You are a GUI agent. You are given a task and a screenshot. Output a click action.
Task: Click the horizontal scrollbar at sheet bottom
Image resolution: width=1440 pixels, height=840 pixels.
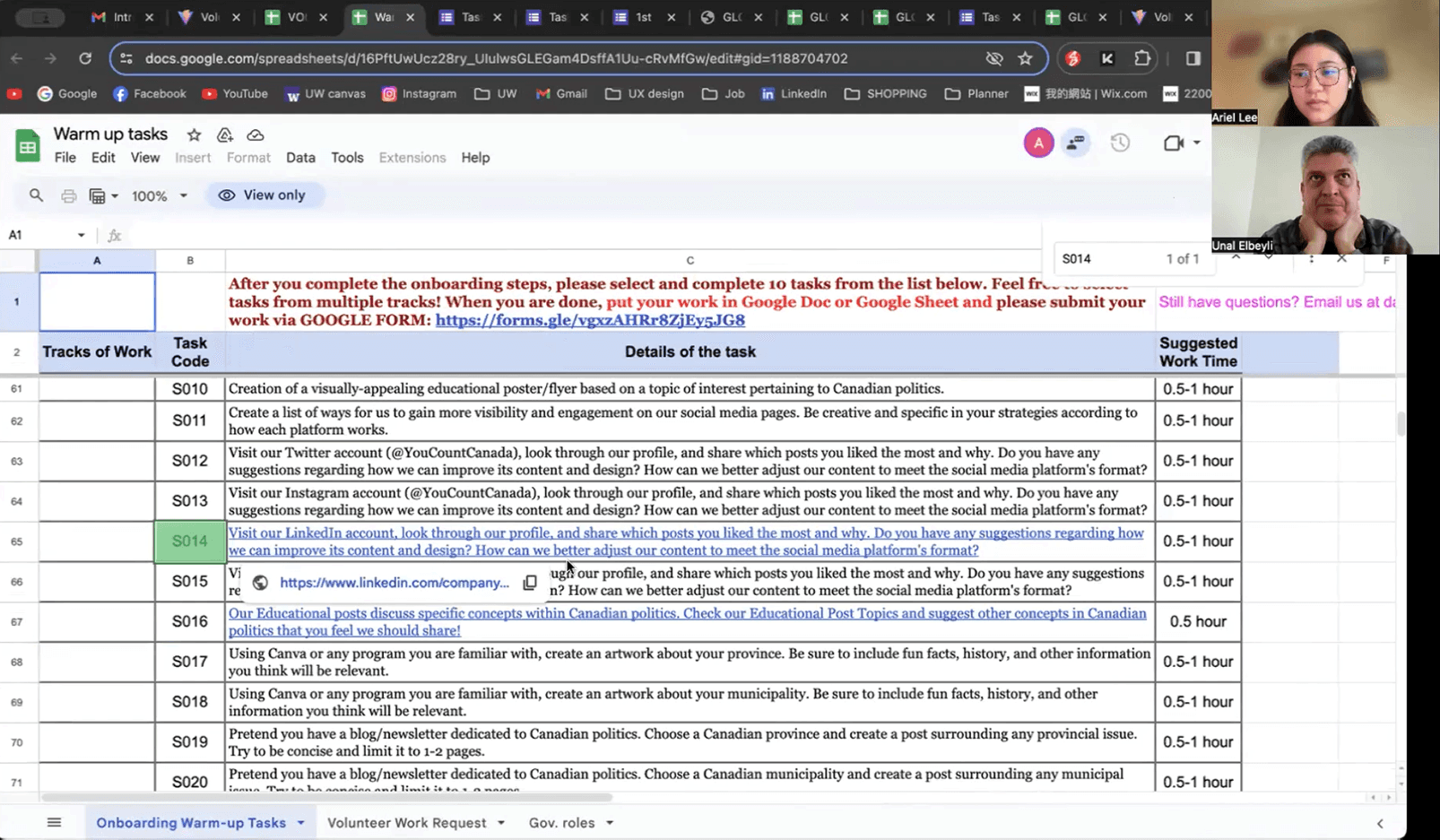[x=327, y=797]
